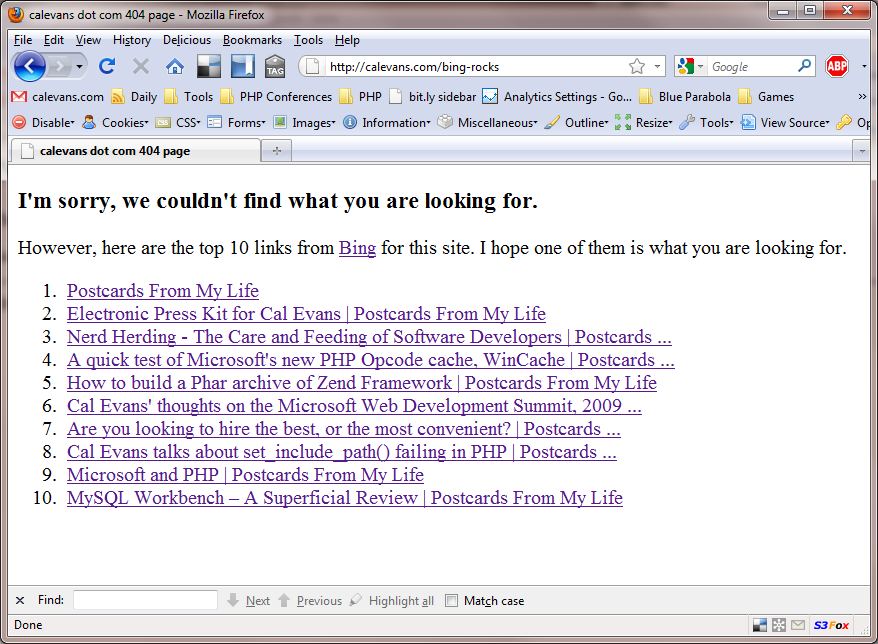Open Electronic Press Kit for Cal Evans link
The height and width of the screenshot is (644, 878).
[306, 314]
